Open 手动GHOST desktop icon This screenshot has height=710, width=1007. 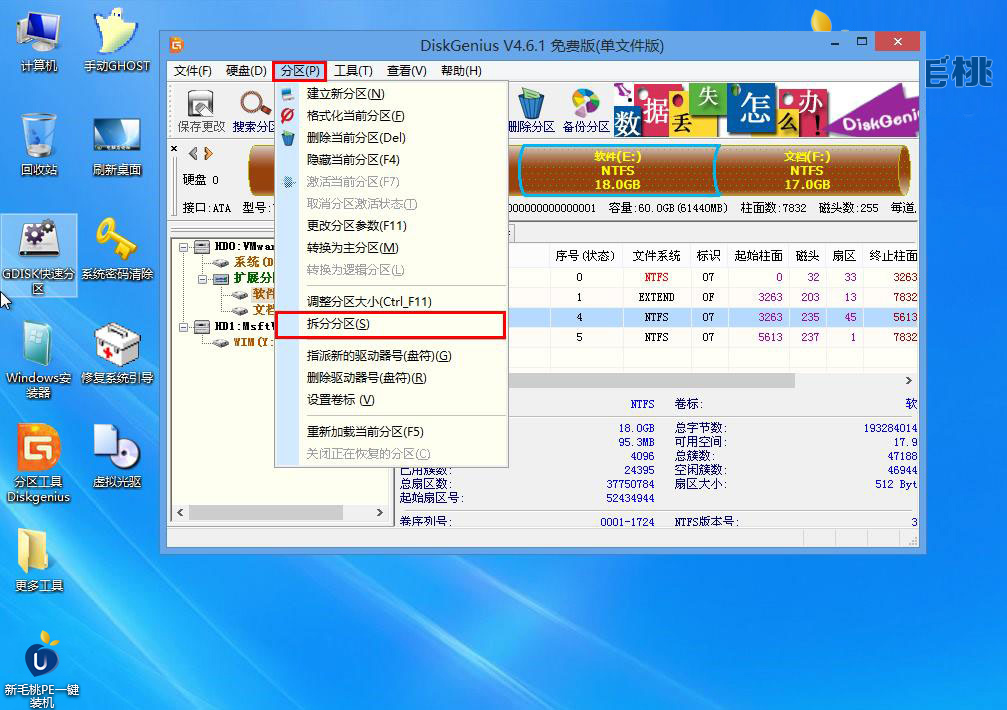click(x=116, y=40)
